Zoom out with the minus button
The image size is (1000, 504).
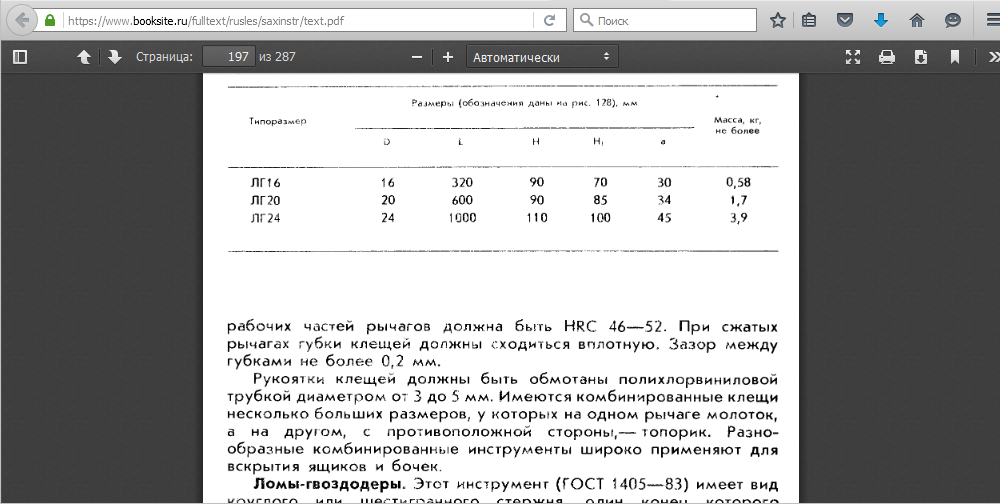click(x=417, y=57)
